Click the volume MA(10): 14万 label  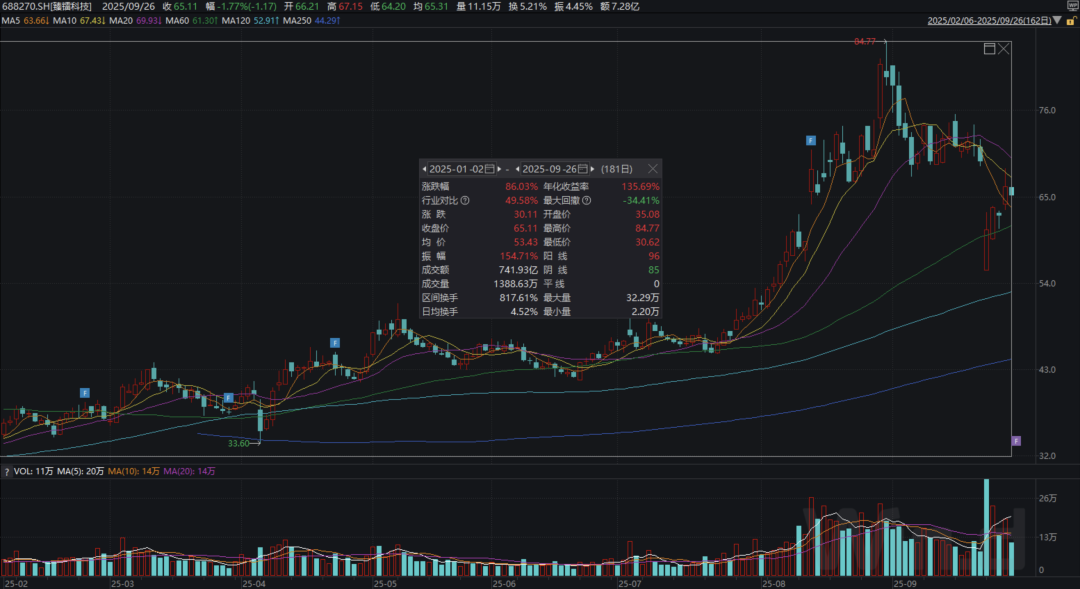(134, 471)
